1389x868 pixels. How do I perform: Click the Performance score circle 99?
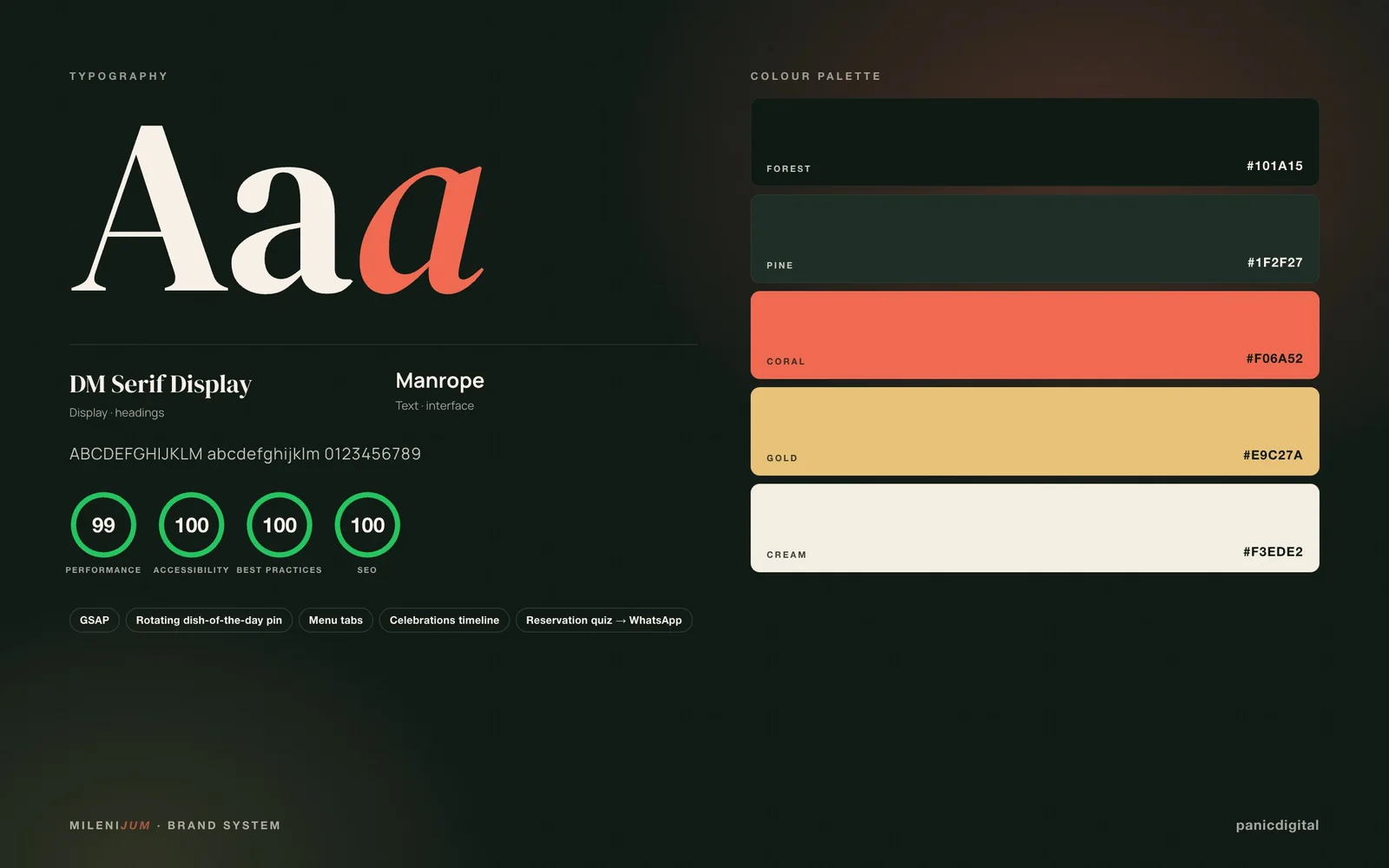click(103, 524)
